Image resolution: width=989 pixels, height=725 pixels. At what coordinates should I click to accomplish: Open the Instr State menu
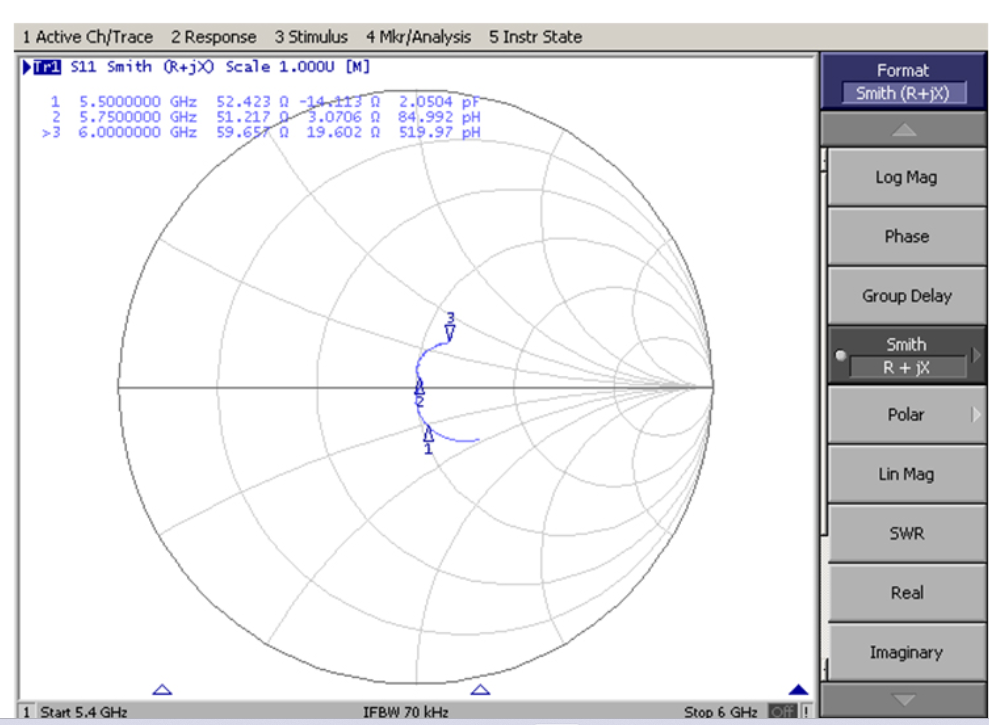pyautogui.click(x=535, y=37)
